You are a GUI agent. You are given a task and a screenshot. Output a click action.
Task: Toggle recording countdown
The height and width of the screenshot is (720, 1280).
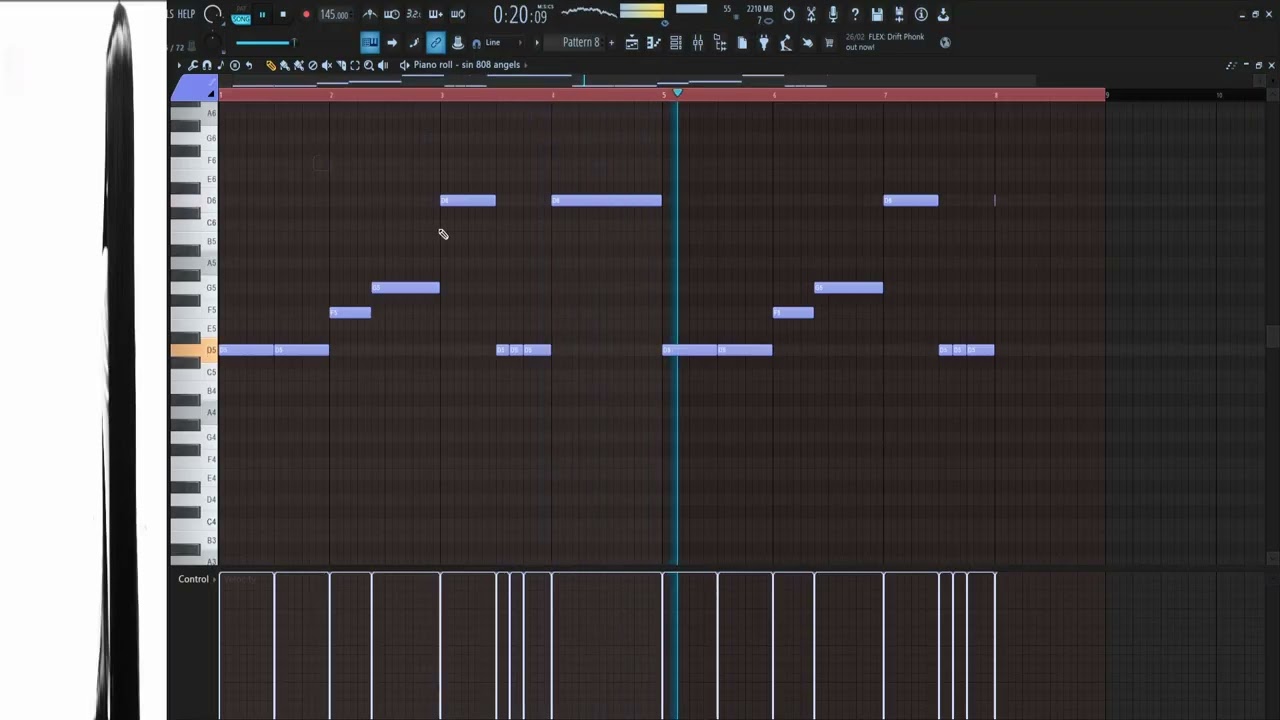(413, 14)
